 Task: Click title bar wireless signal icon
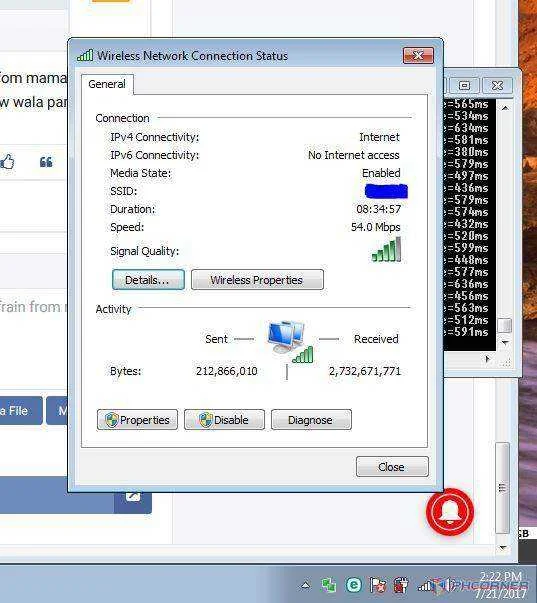click(85, 55)
